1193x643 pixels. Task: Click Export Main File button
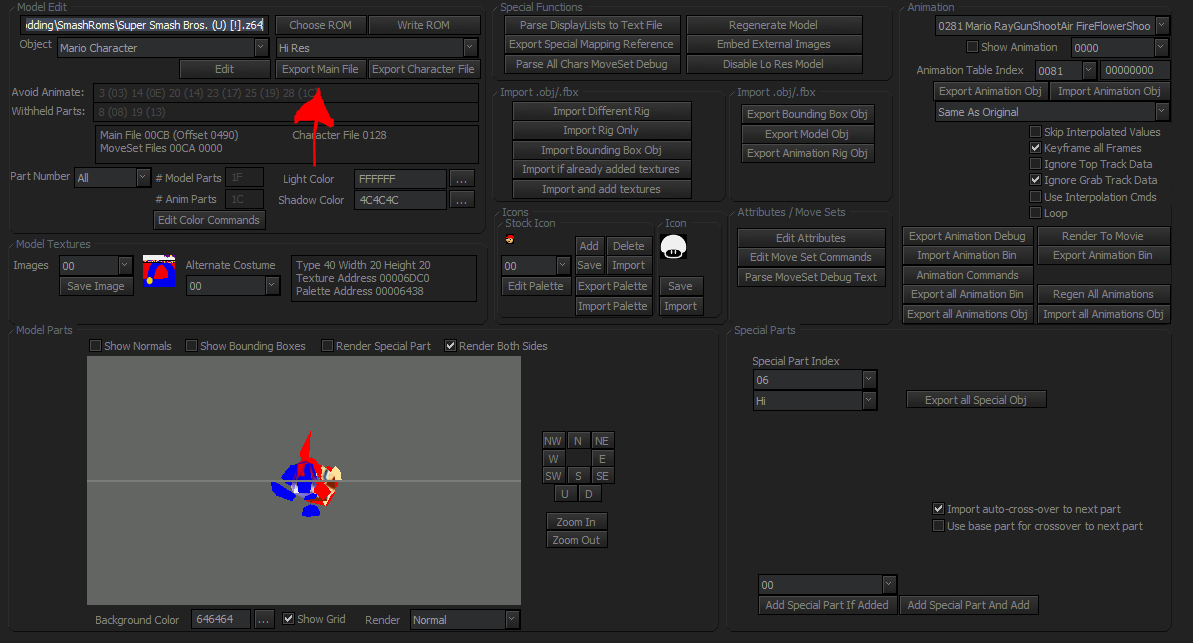pyautogui.click(x=320, y=68)
